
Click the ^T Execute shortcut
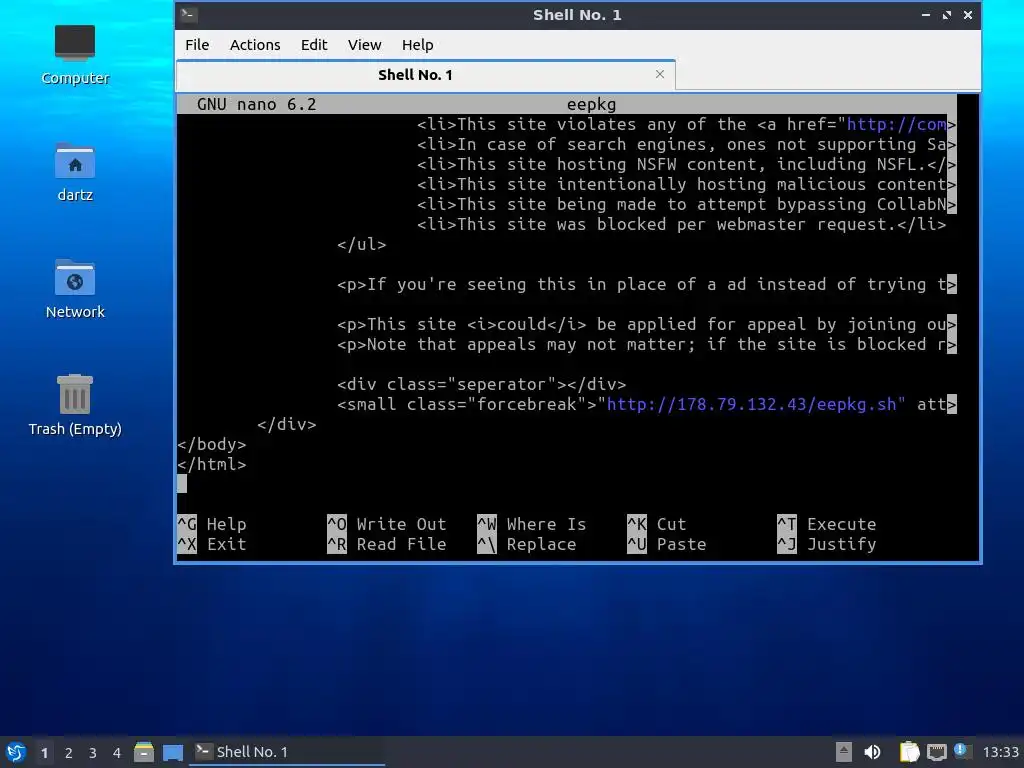(827, 524)
